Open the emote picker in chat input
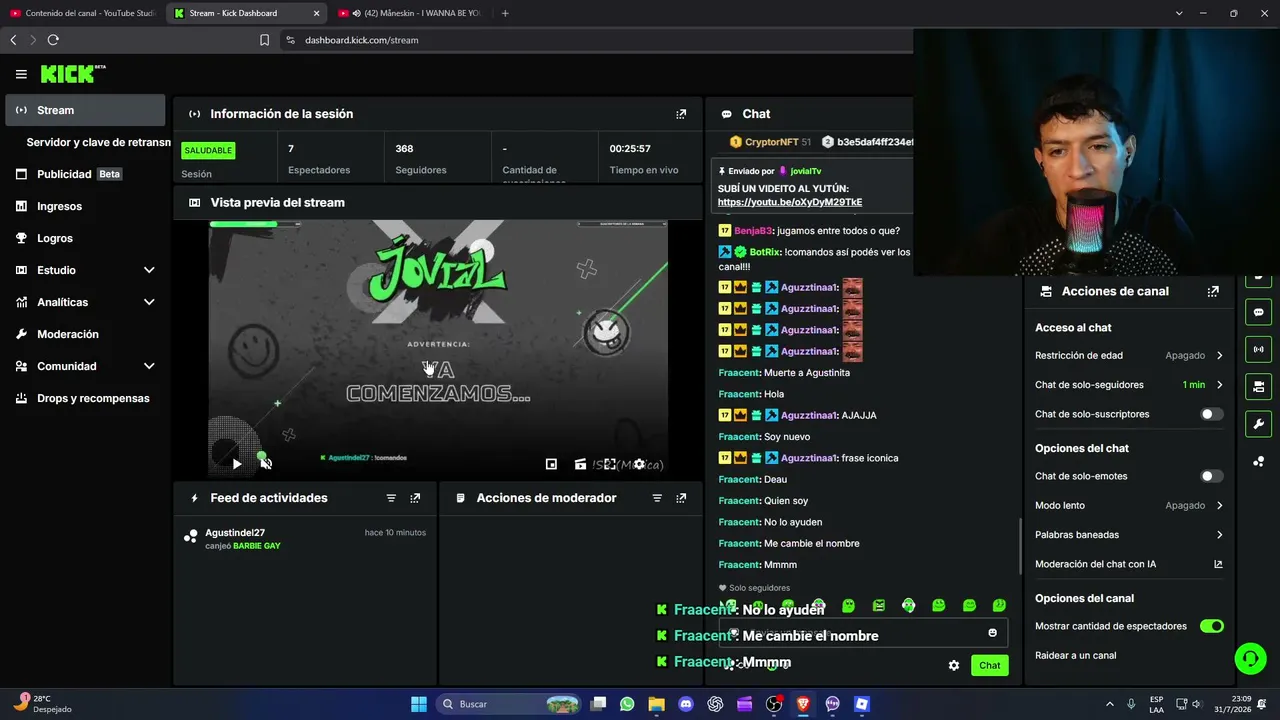The width and height of the screenshot is (1280, 720). point(992,633)
